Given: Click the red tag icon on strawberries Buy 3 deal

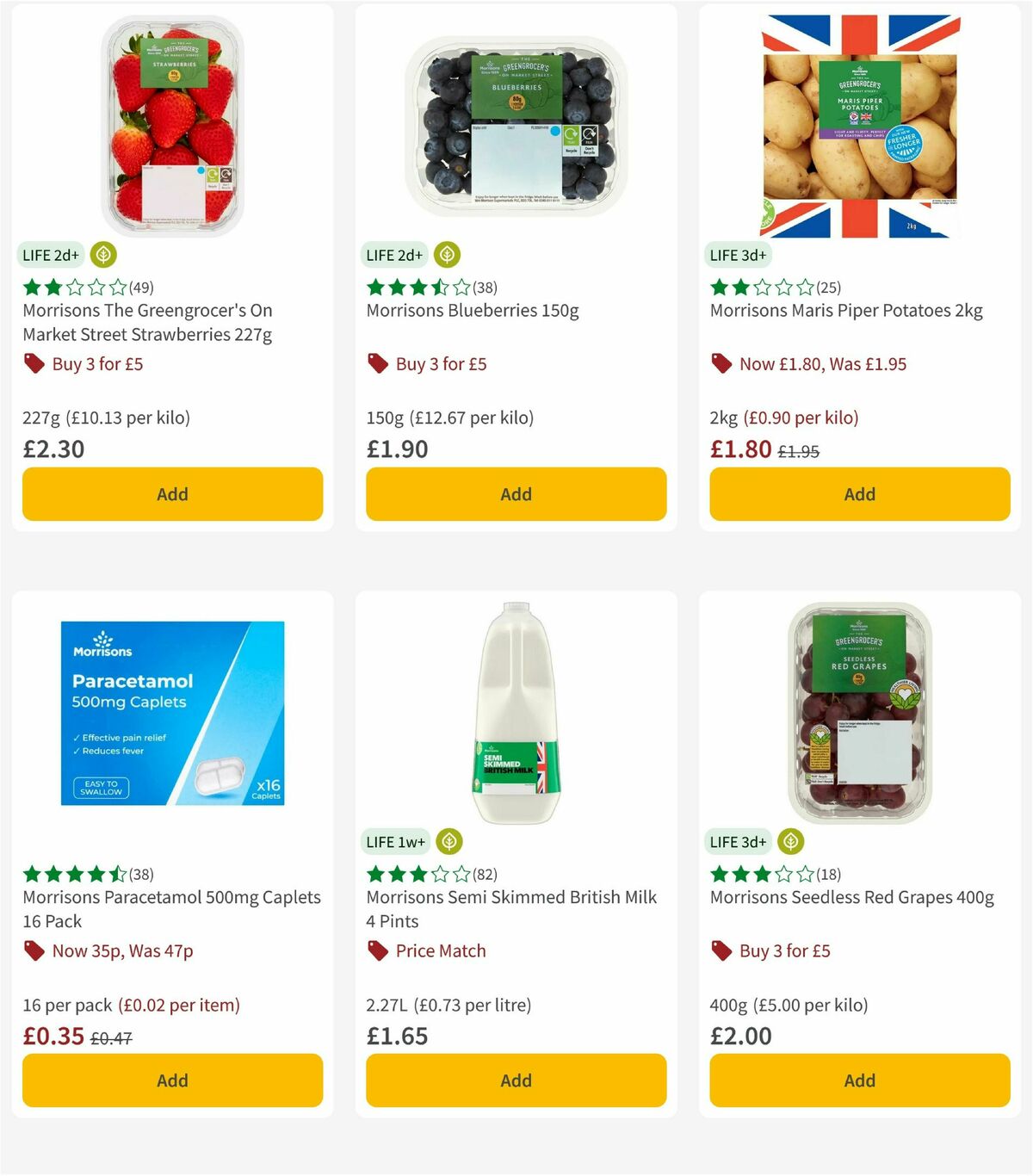Looking at the screenshot, I should [34, 363].
